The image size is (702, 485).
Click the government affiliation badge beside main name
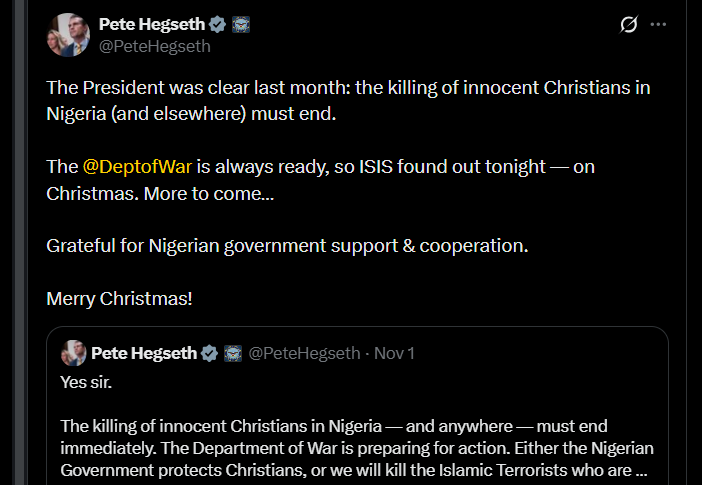pos(240,24)
